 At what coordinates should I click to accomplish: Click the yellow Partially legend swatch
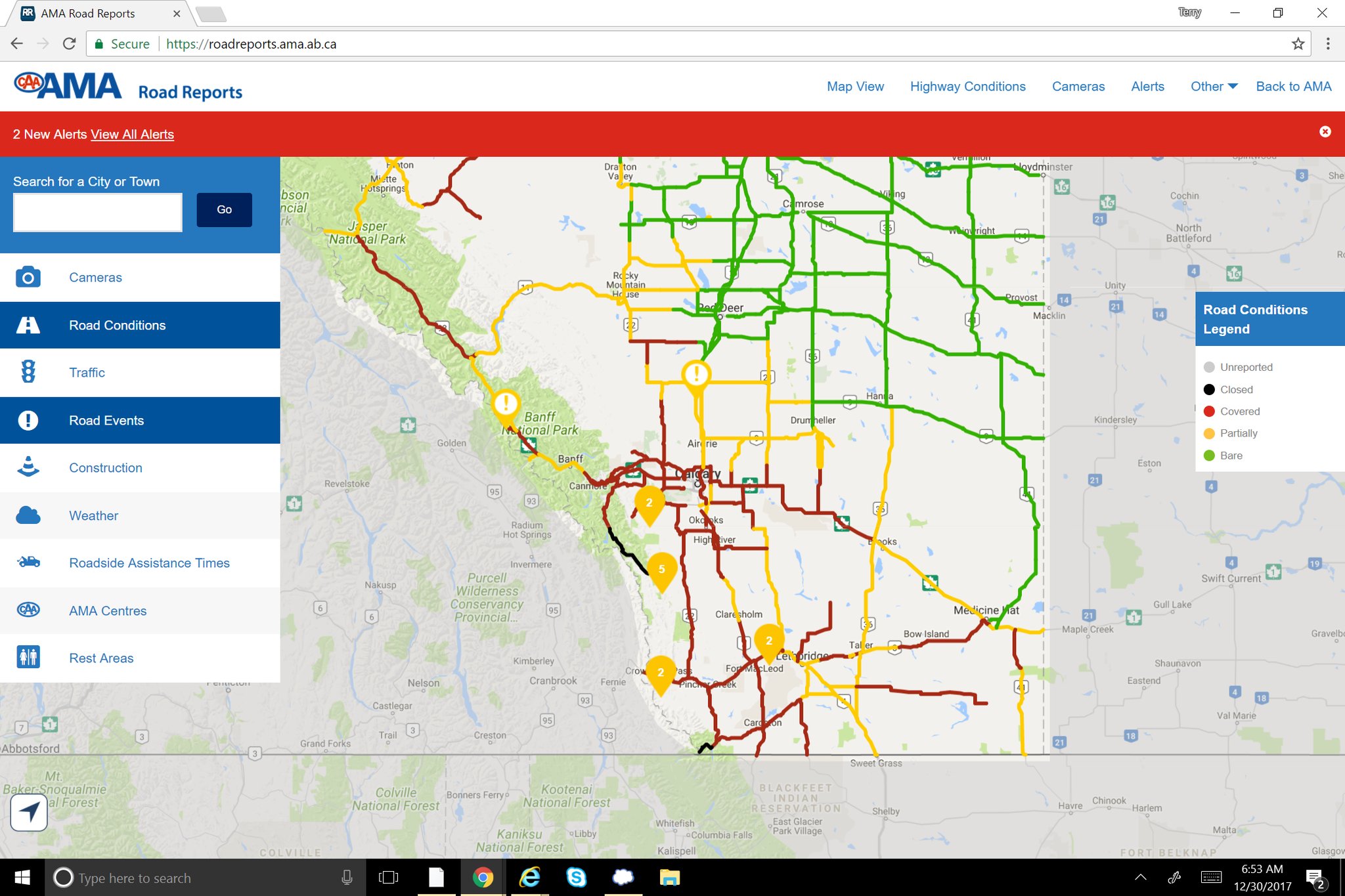(1208, 433)
